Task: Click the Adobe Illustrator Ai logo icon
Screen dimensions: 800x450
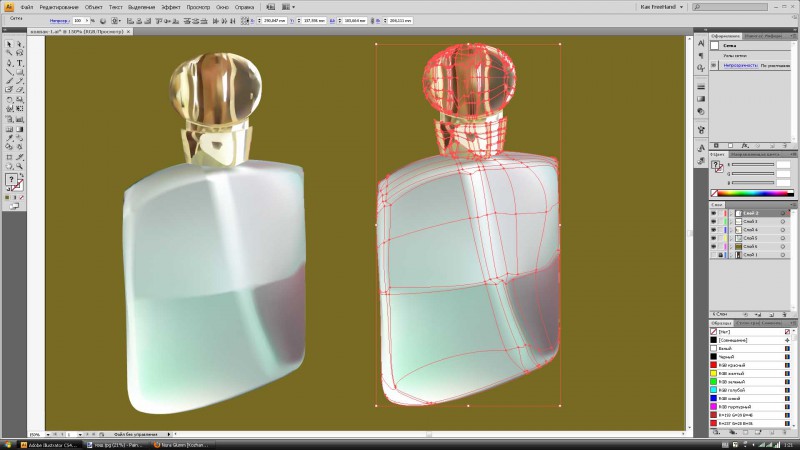Action: [x=7, y=6]
